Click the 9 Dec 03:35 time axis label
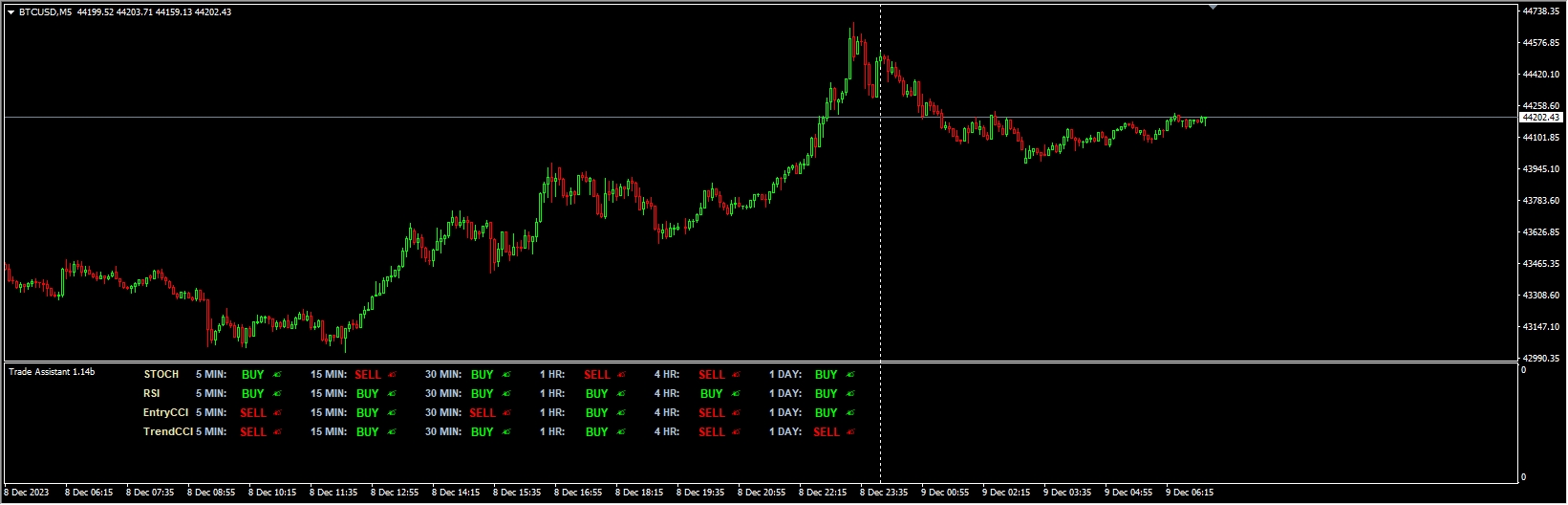Viewport: 1568px width, 505px height. 1067,494
